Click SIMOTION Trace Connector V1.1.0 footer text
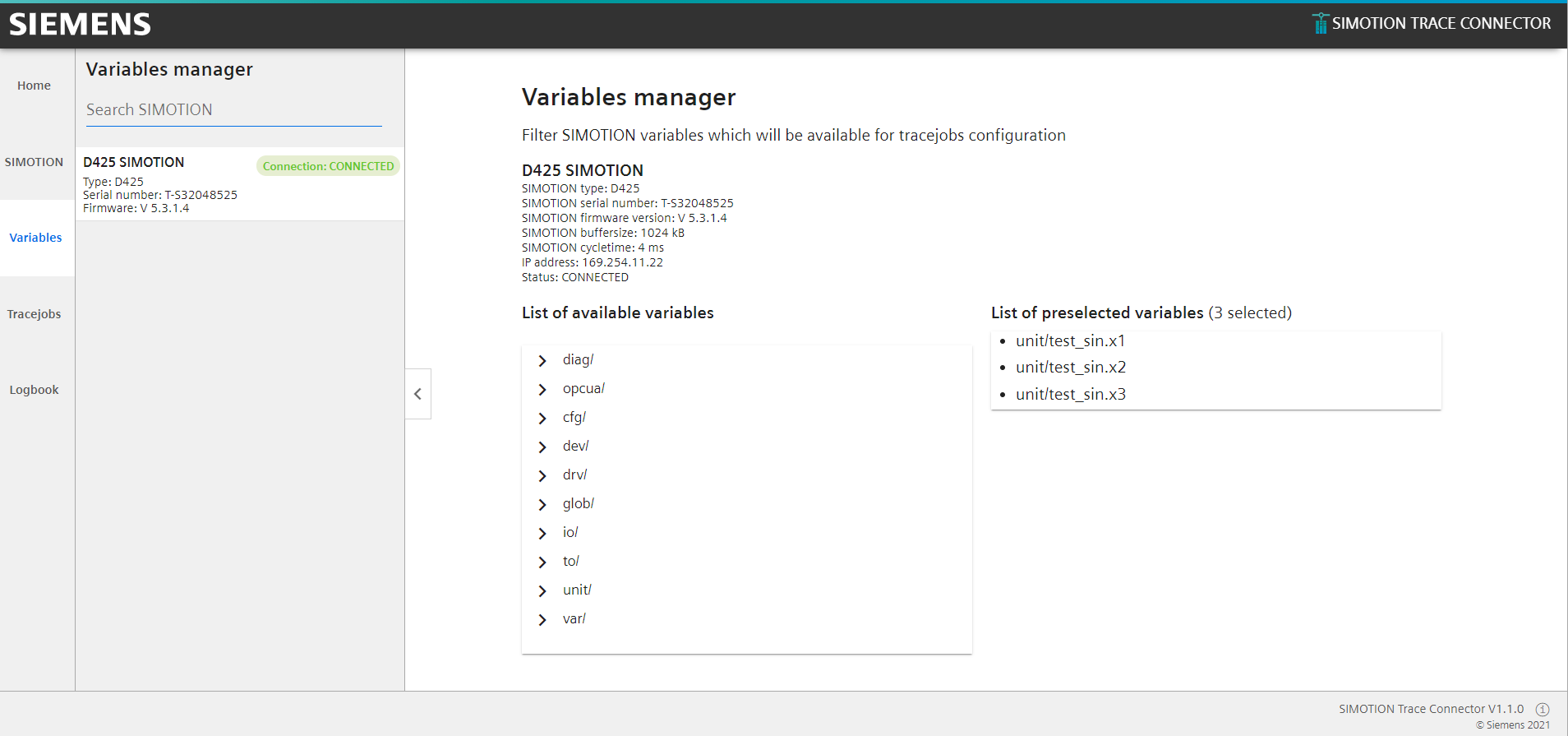Viewport: 1568px width, 736px height. click(x=1431, y=709)
